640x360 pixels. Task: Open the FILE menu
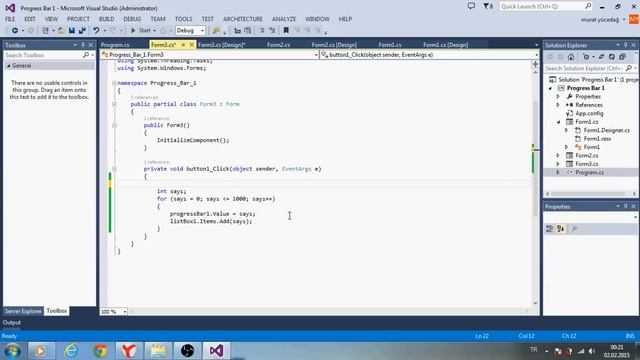(10, 19)
